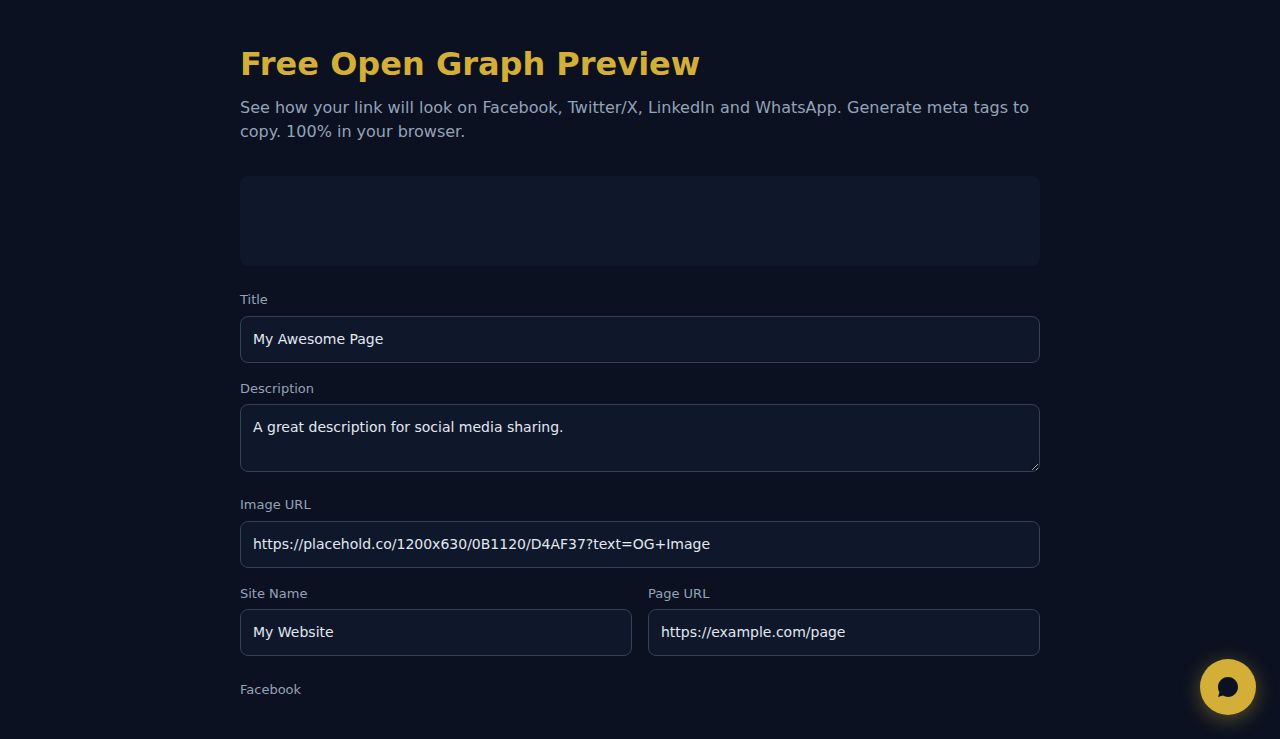Click the Description textarea resize handle
Screen dimensions: 1280x739
(1033, 465)
